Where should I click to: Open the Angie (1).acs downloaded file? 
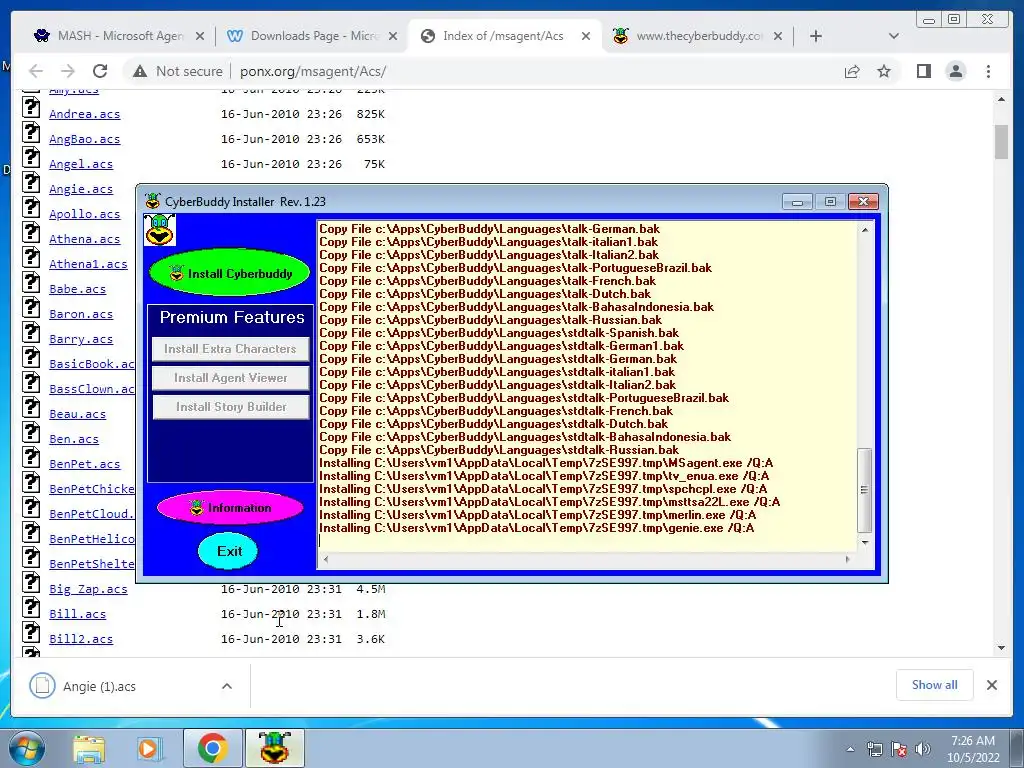click(x=99, y=686)
